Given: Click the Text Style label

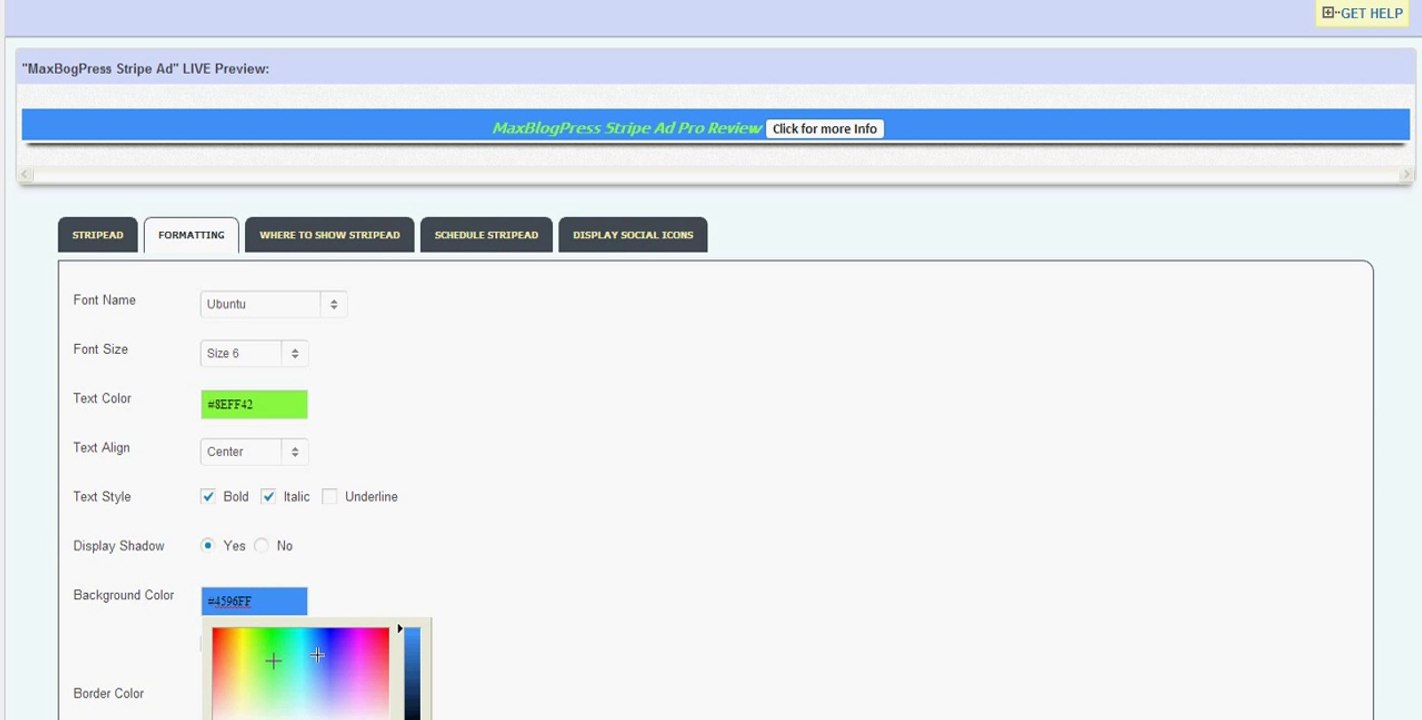Looking at the screenshot, I should pyautogui.click(x=102, y=496).
